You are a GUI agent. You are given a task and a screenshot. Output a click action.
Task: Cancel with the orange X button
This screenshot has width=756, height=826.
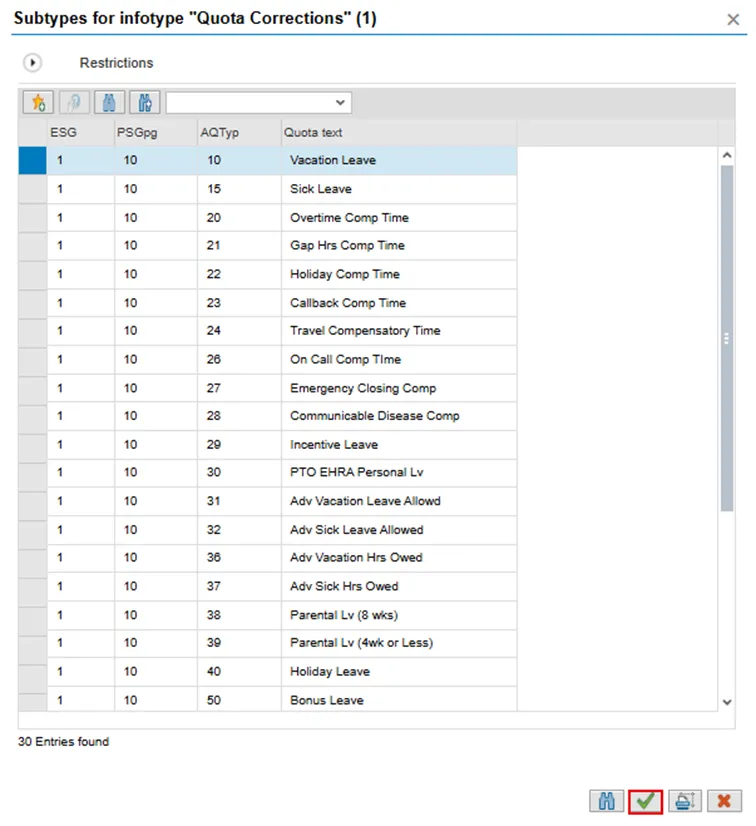722,800
